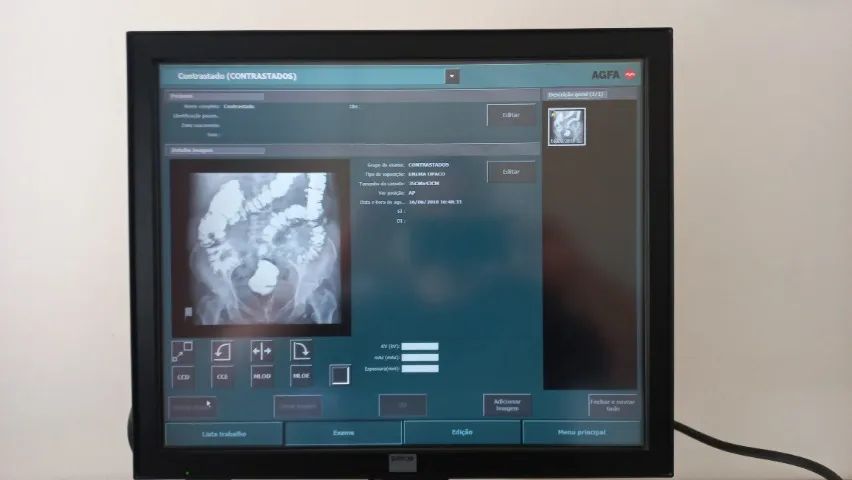The image size is (852, 480).
Task: Click the patient full name Contrastado value
Action: coord(239,107)
